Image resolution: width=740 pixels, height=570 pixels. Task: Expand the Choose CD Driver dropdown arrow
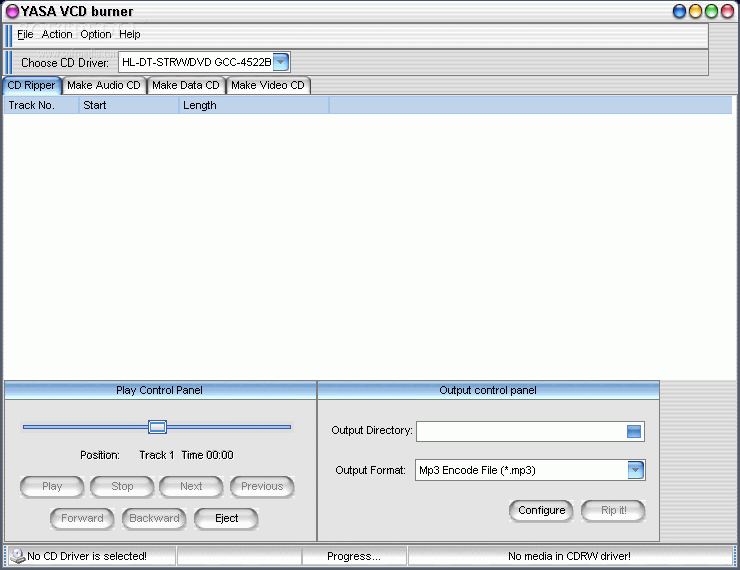(x=281, y=62)
